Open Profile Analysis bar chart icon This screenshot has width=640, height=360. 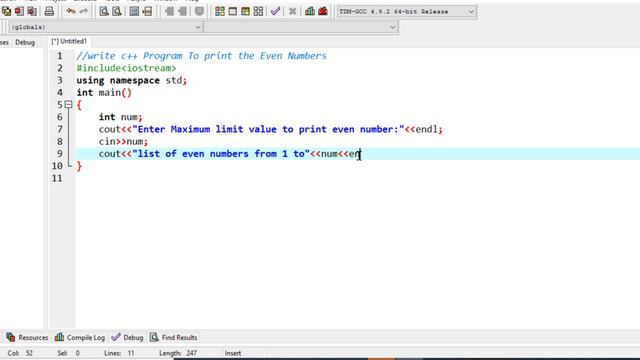[310, 11]
